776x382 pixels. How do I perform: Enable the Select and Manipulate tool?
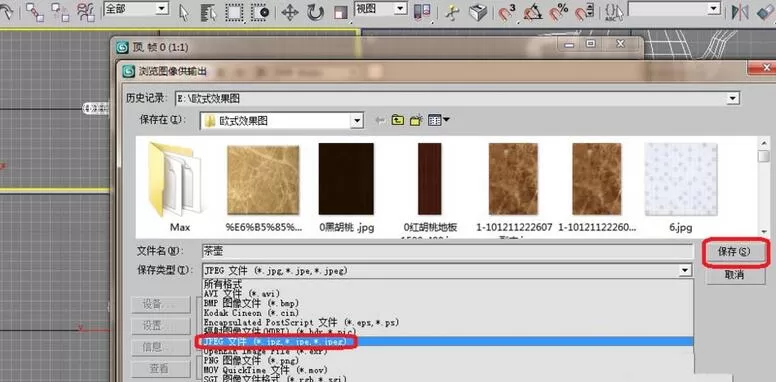pyautogui.click(x=451, y=12)
